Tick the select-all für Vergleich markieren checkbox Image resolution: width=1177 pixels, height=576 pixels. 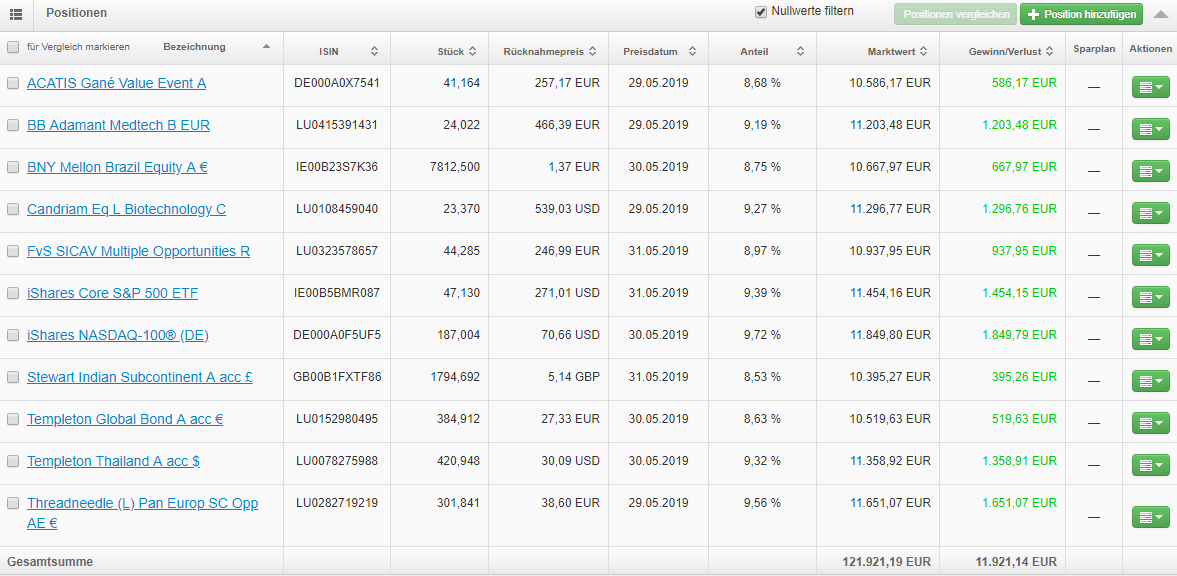[x=13, y=47]
